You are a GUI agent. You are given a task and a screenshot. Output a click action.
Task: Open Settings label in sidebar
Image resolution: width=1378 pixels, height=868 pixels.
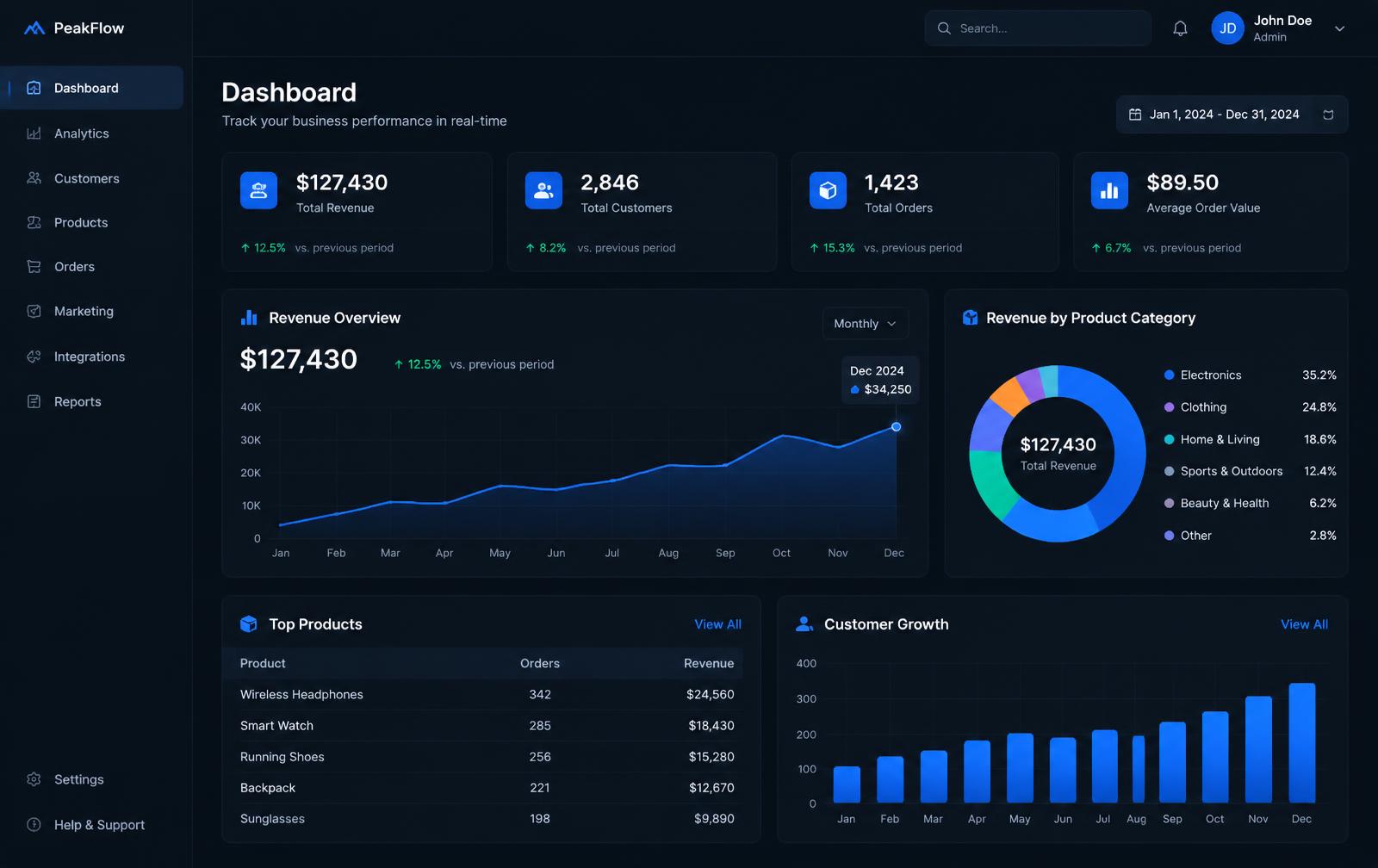coord(79,779)
